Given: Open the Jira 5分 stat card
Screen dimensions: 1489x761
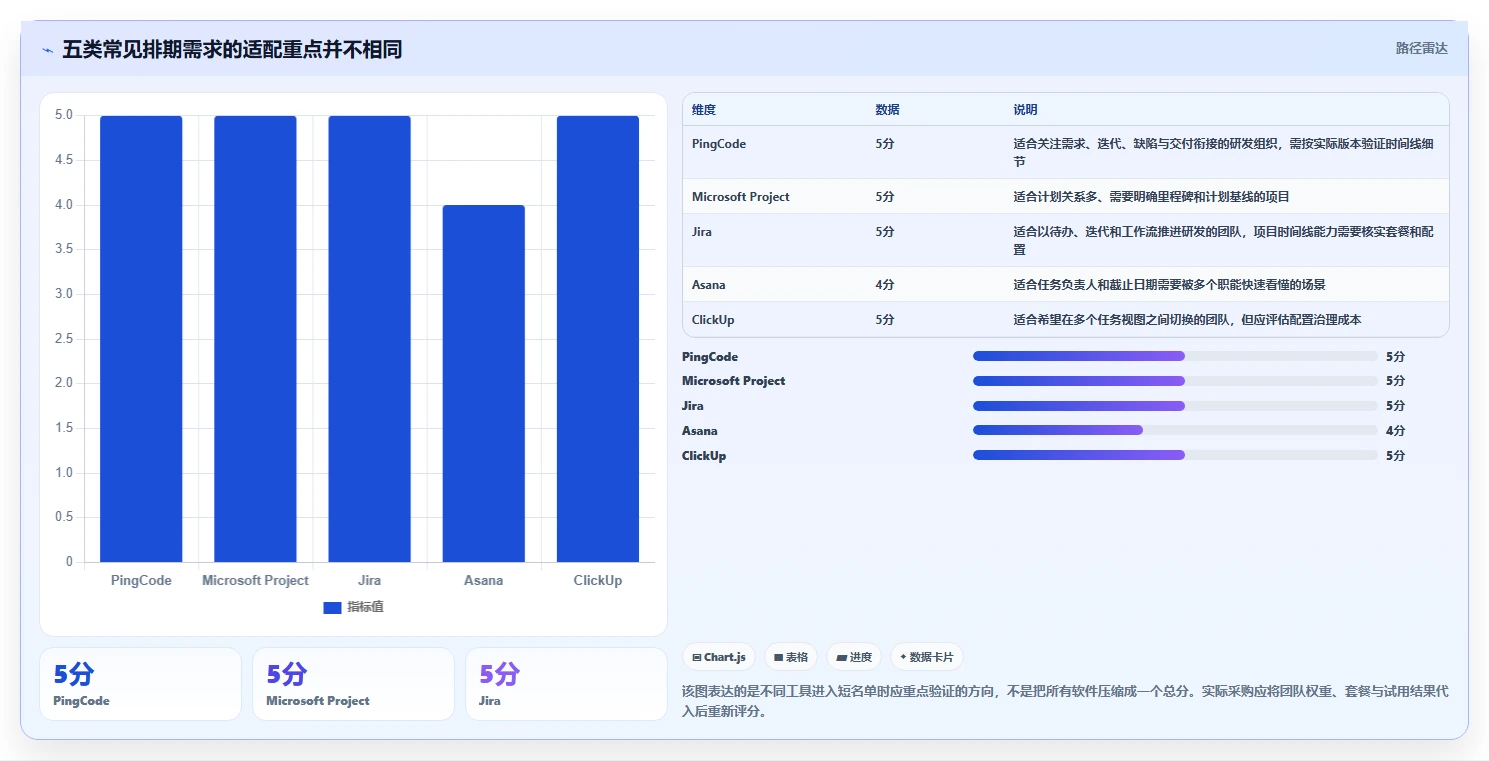Looking at the screenshot, I should pyautogui.click(x=567, y=684).
